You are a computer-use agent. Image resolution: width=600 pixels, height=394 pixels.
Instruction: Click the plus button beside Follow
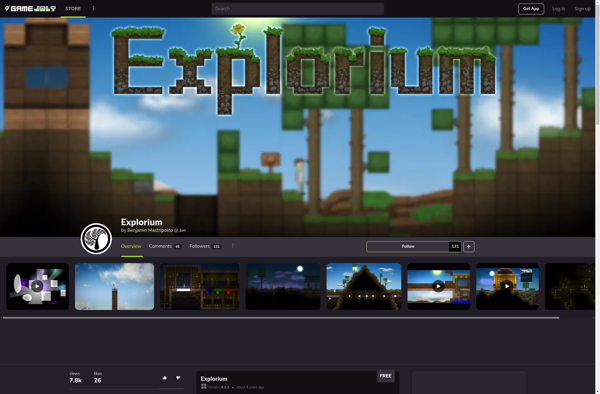pyautogui.click(x=469, y=247)
